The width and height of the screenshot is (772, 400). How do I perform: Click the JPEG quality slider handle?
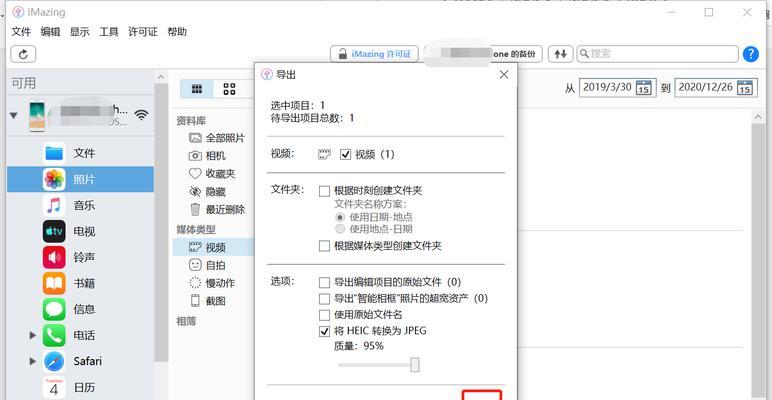tap(415, 365)
